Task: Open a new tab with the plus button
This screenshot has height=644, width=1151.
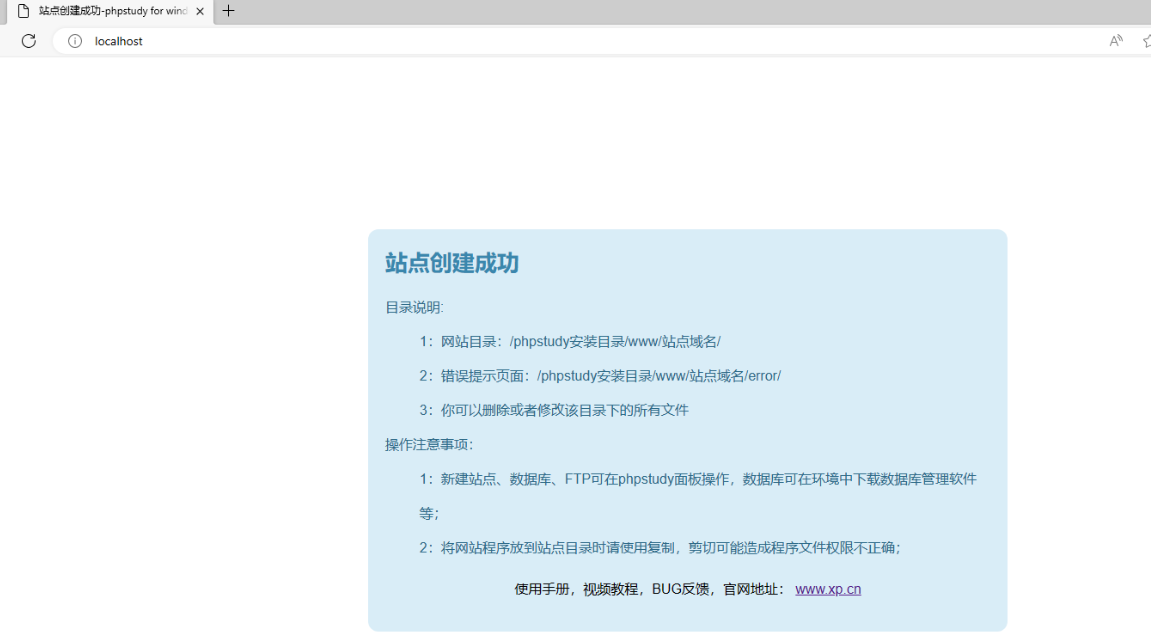Action: pos(229,11)
